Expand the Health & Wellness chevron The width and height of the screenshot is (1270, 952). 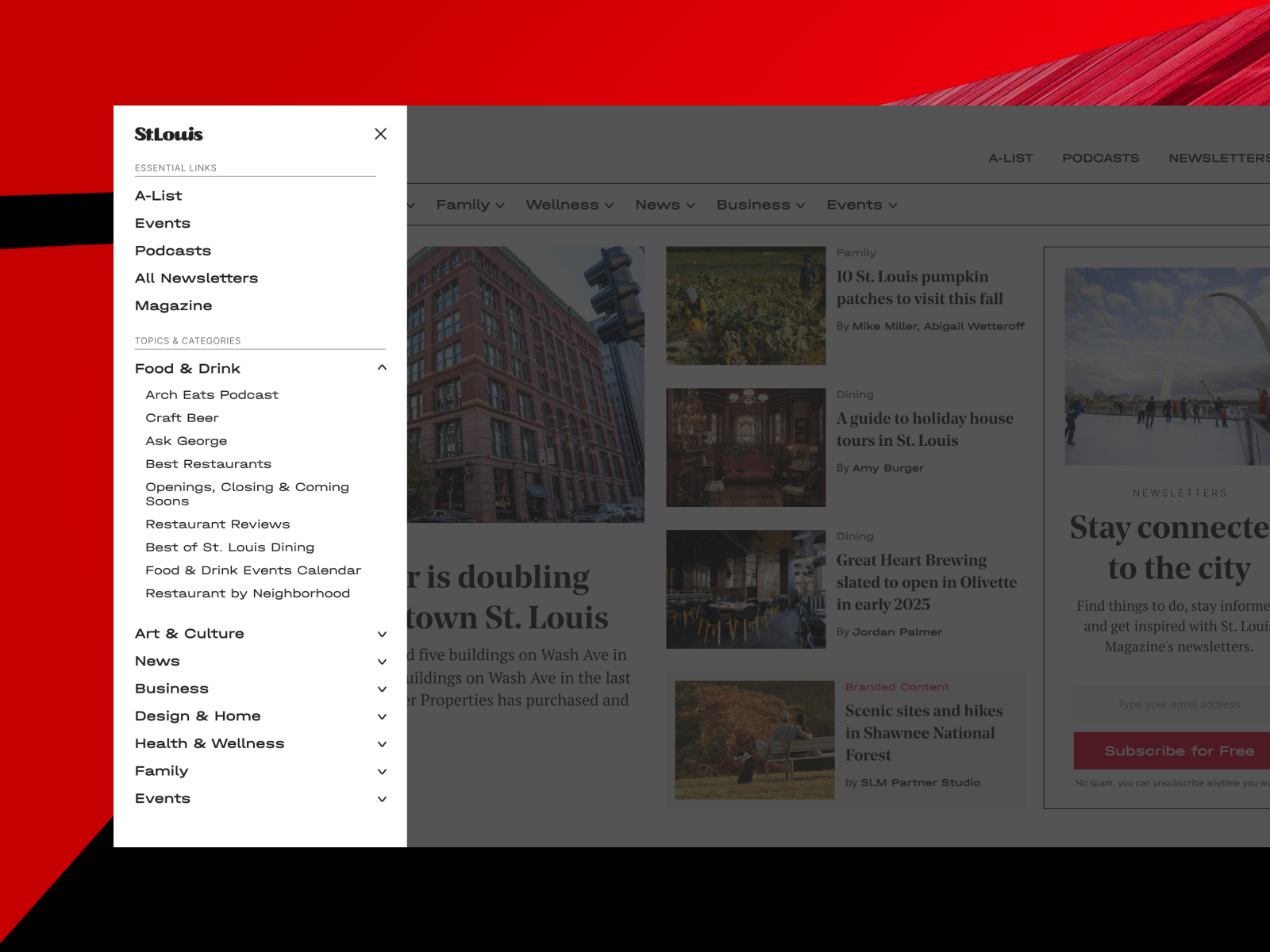[x=382, y=744]
